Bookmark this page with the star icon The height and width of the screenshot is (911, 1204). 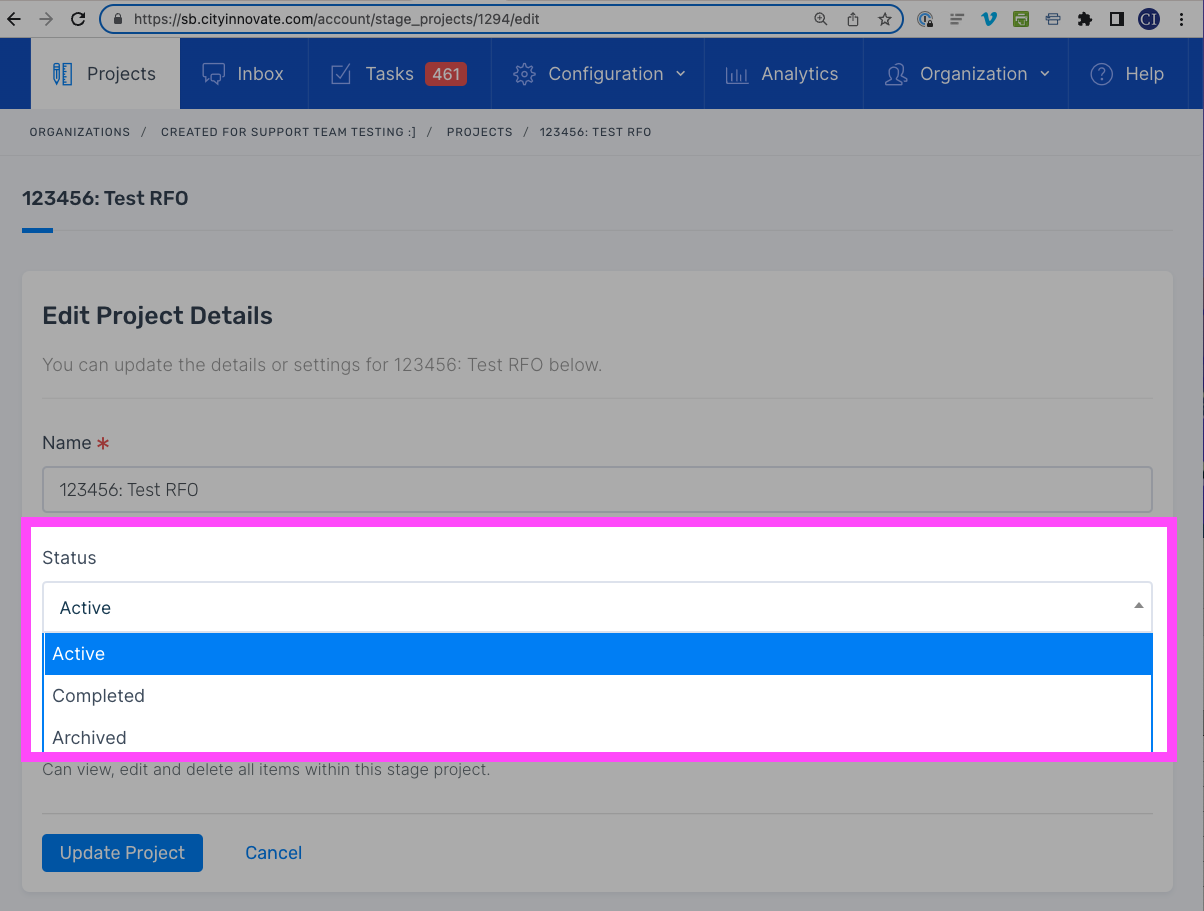pyautogui.click(x=885, y=19)
